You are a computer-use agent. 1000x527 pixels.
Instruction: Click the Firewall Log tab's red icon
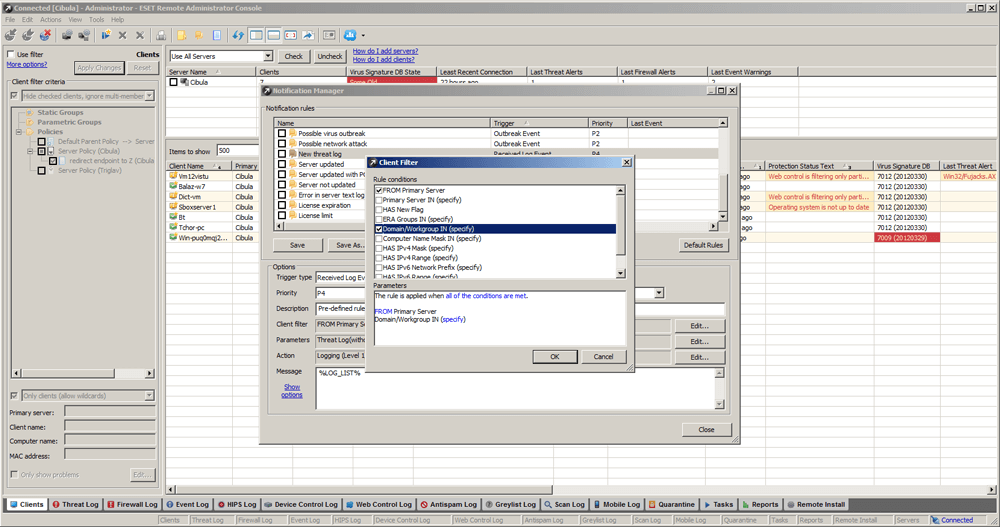click(x=111, y=505)
